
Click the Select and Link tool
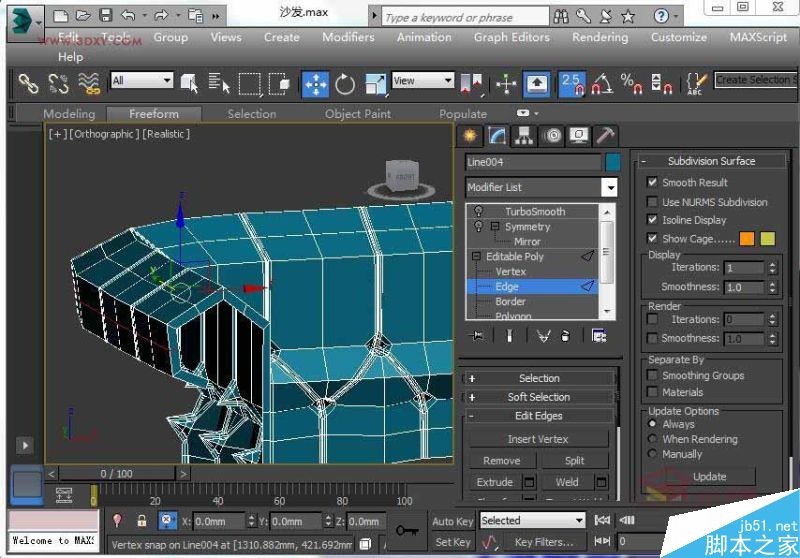click(28, 84)
